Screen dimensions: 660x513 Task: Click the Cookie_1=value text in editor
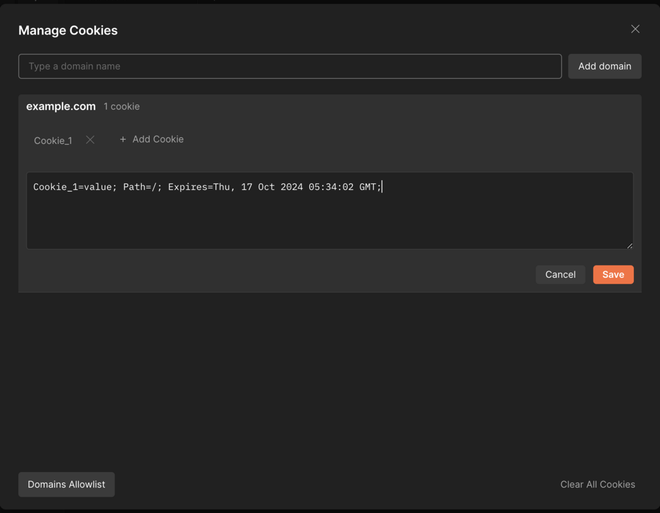click(x=73, y=187)
